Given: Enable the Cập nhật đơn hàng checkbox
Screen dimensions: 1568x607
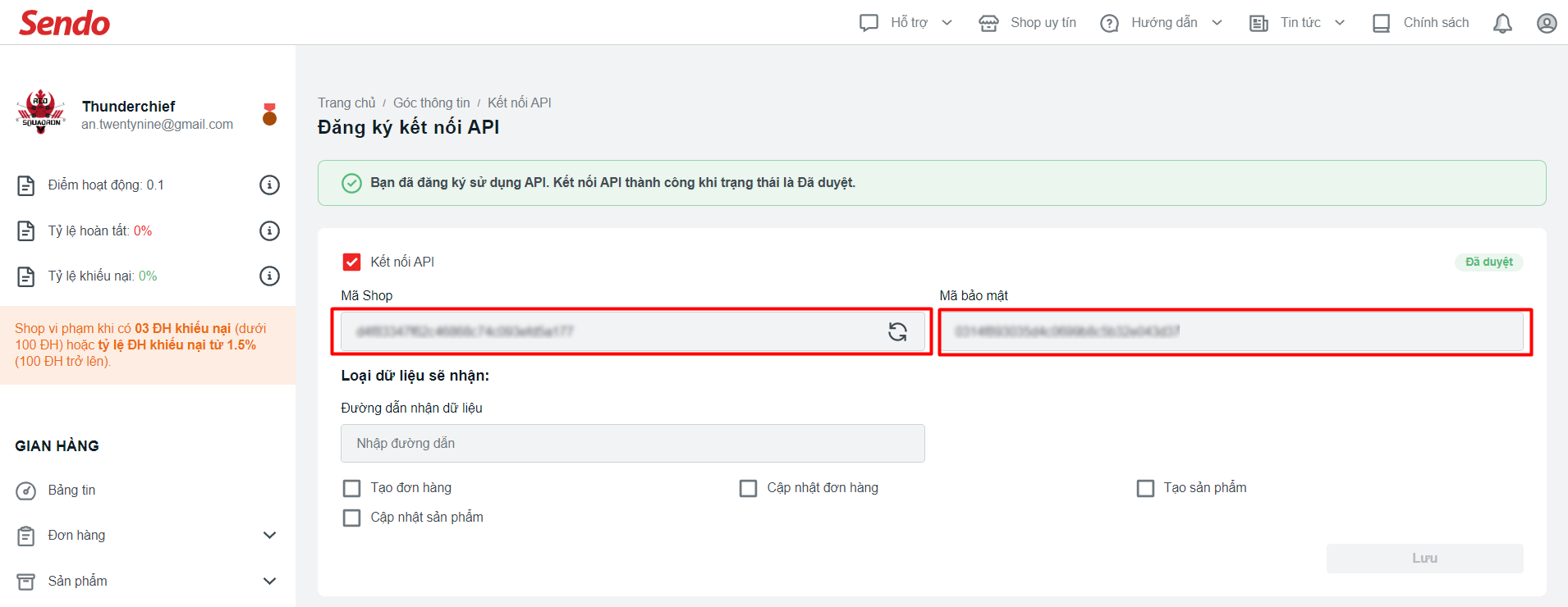Looking at the screenshot, I should click(x=748, y=488).
